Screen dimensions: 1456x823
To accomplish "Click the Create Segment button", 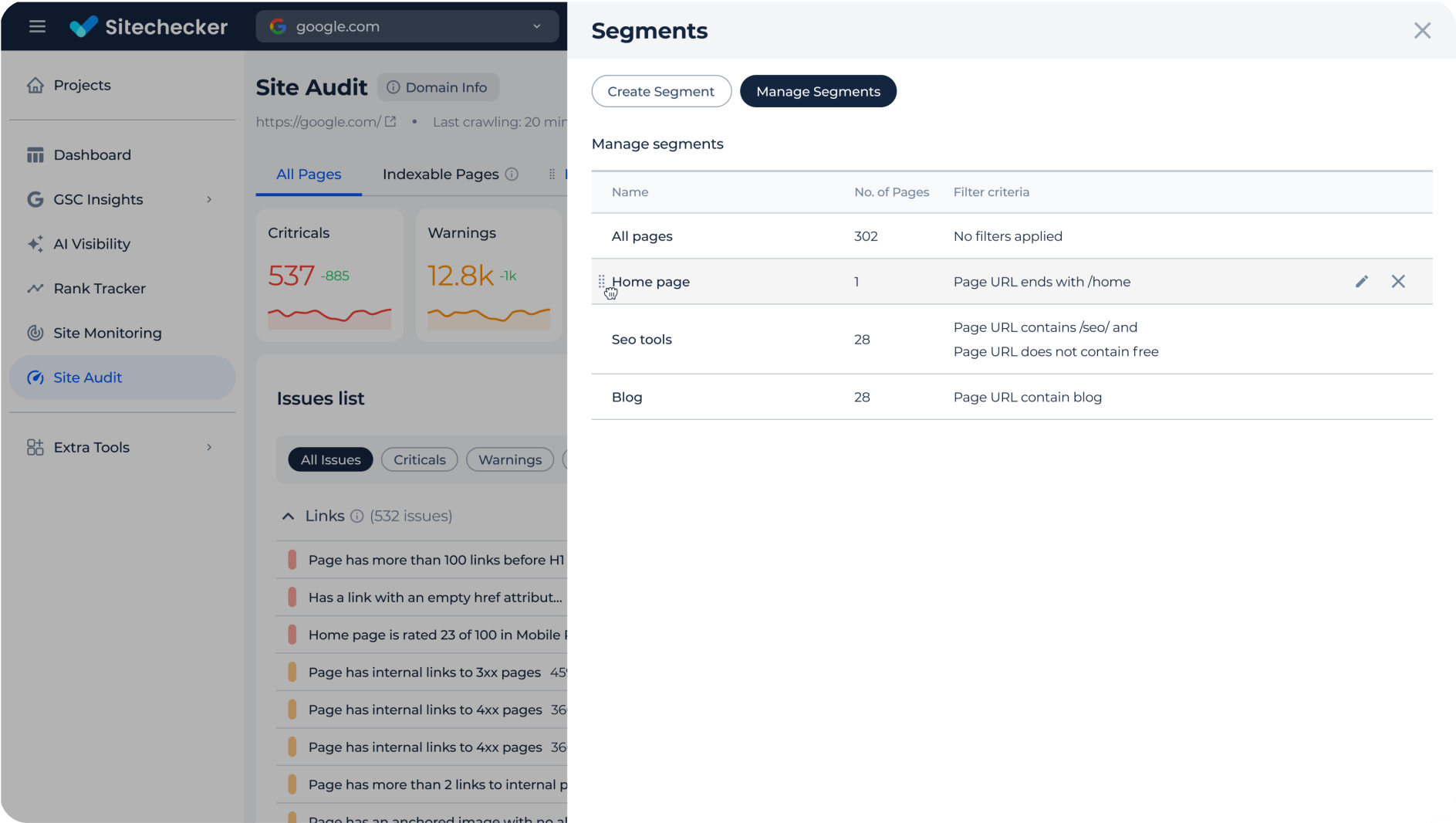I will tap(661, 92).
